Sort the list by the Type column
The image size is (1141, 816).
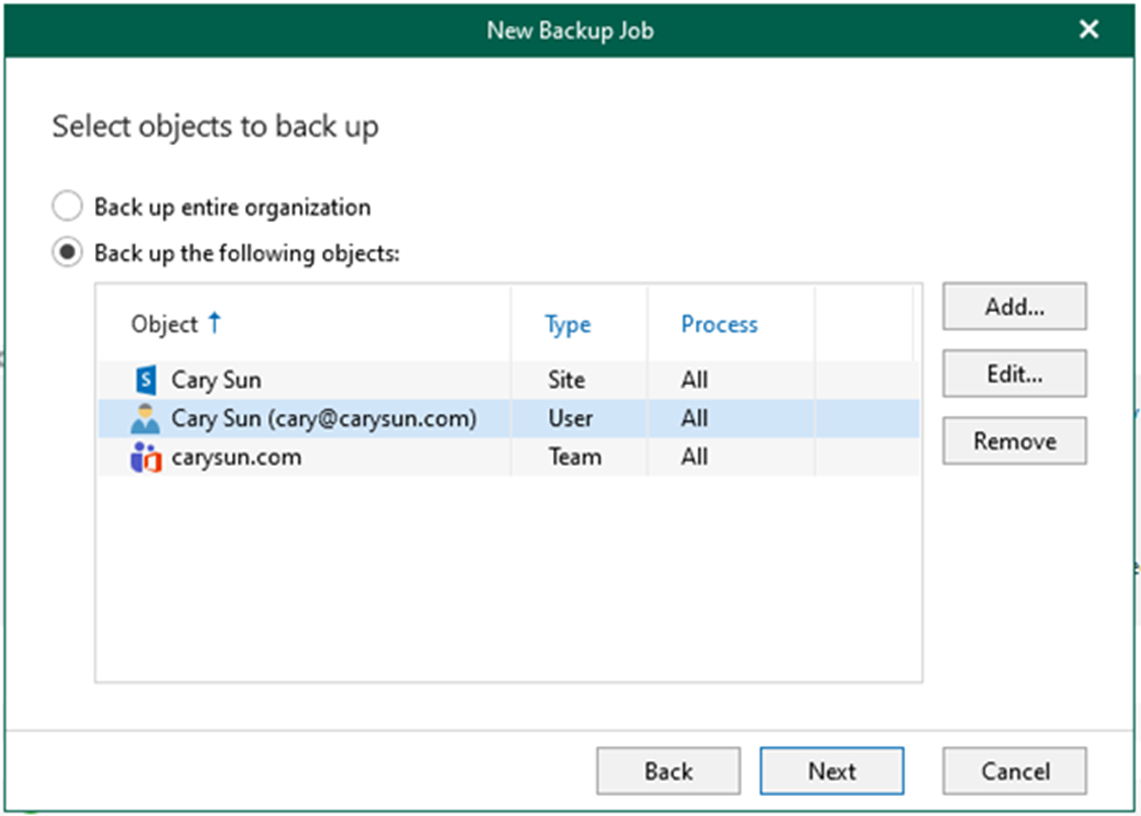567,324
